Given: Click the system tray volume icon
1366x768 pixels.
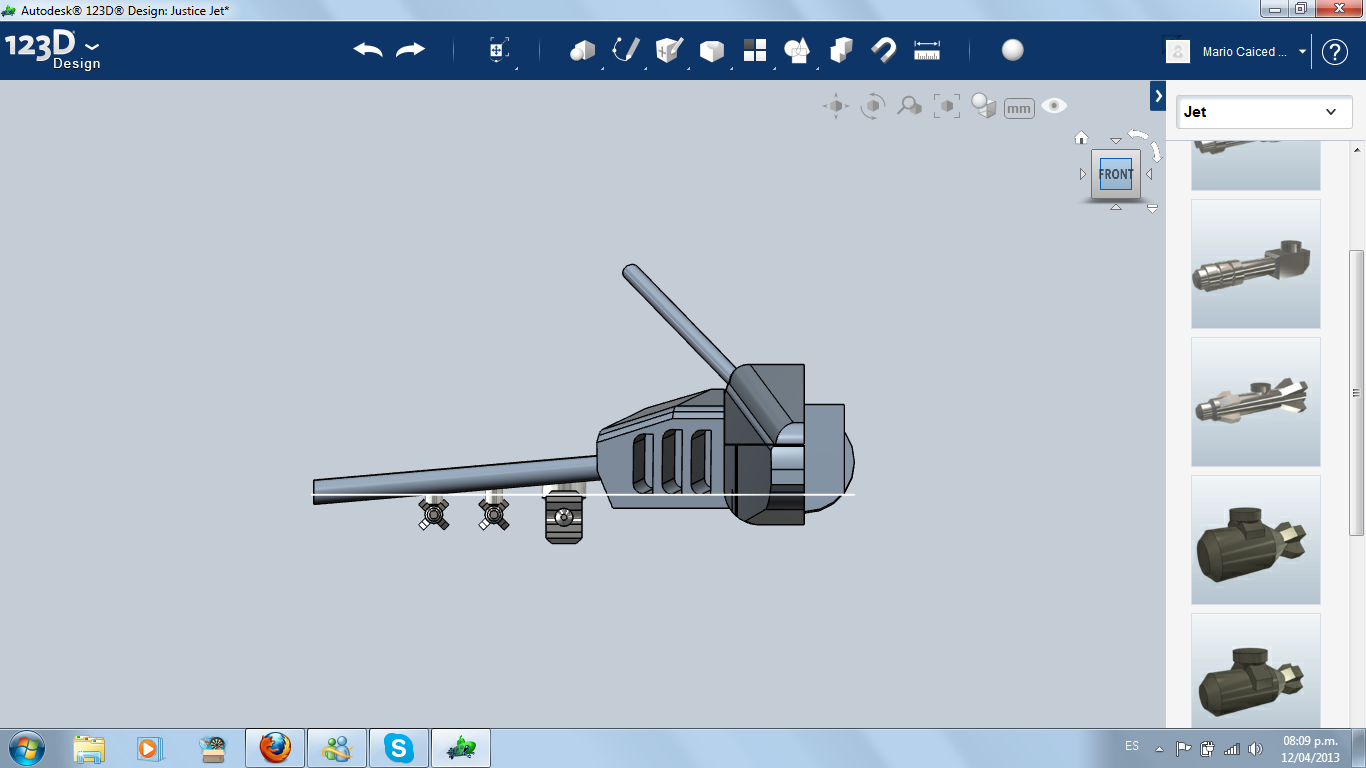Looking at the screenshot, I should tap(1254, 748).
